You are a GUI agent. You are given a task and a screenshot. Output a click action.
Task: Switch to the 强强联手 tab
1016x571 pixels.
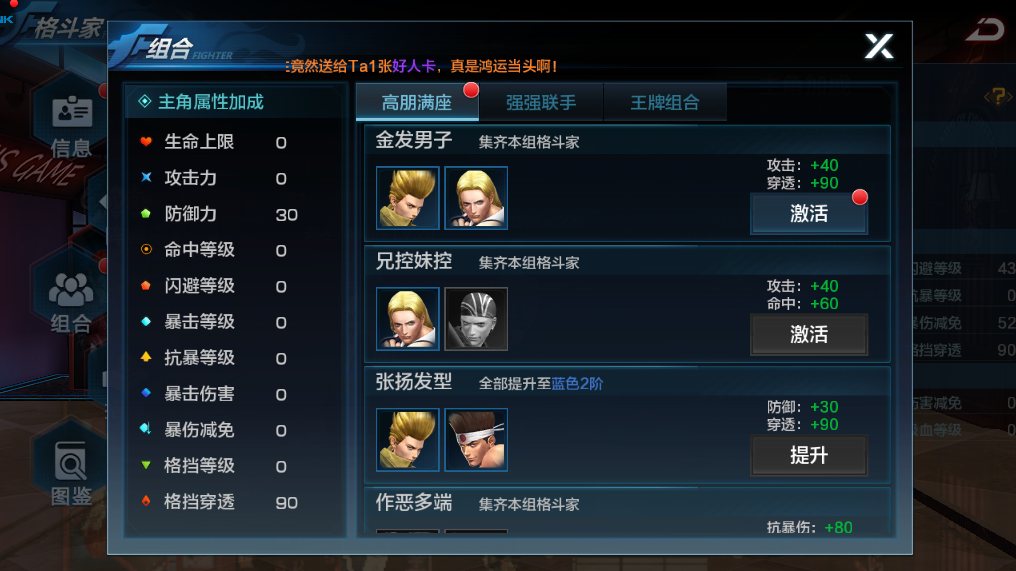[x=541, y=102]
